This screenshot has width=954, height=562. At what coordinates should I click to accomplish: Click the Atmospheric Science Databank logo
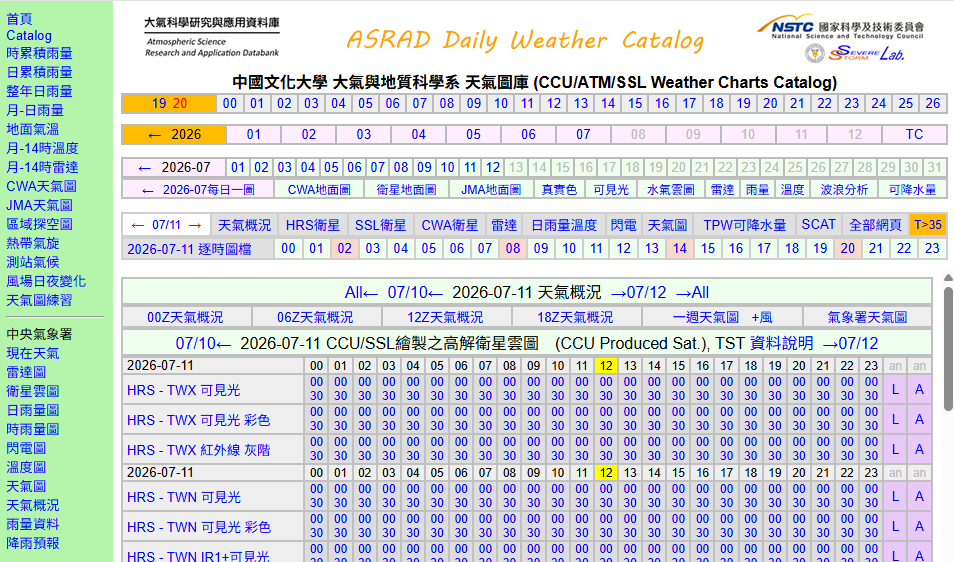(212, 37)
